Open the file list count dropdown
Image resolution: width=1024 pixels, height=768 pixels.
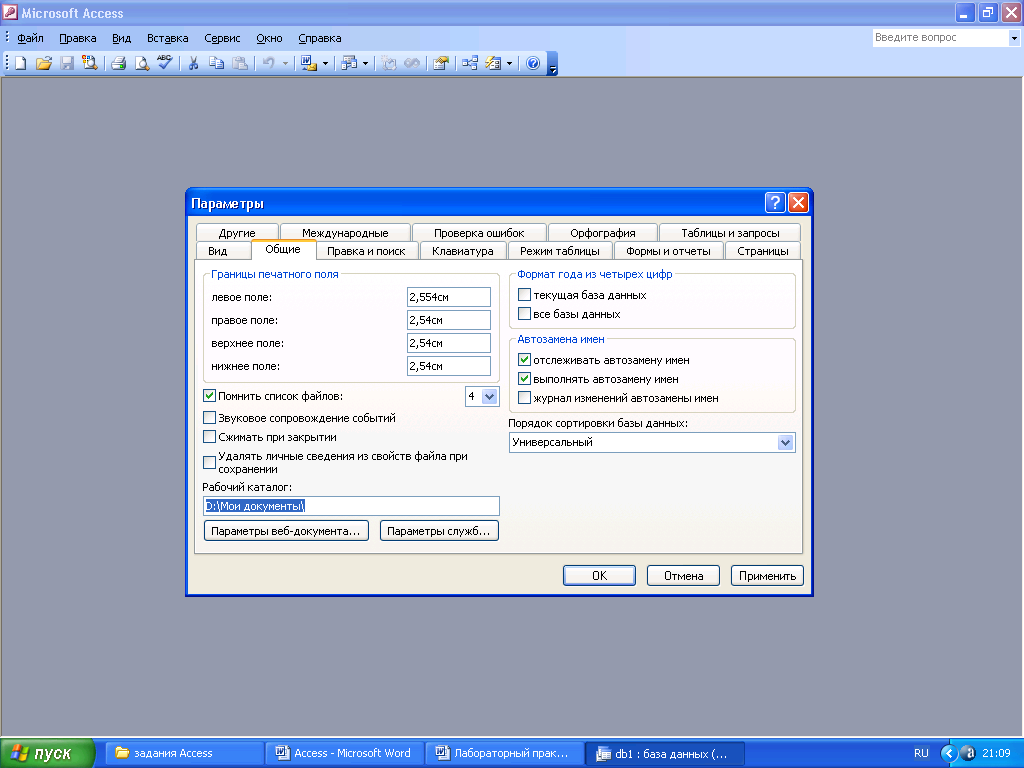(489, 396)
